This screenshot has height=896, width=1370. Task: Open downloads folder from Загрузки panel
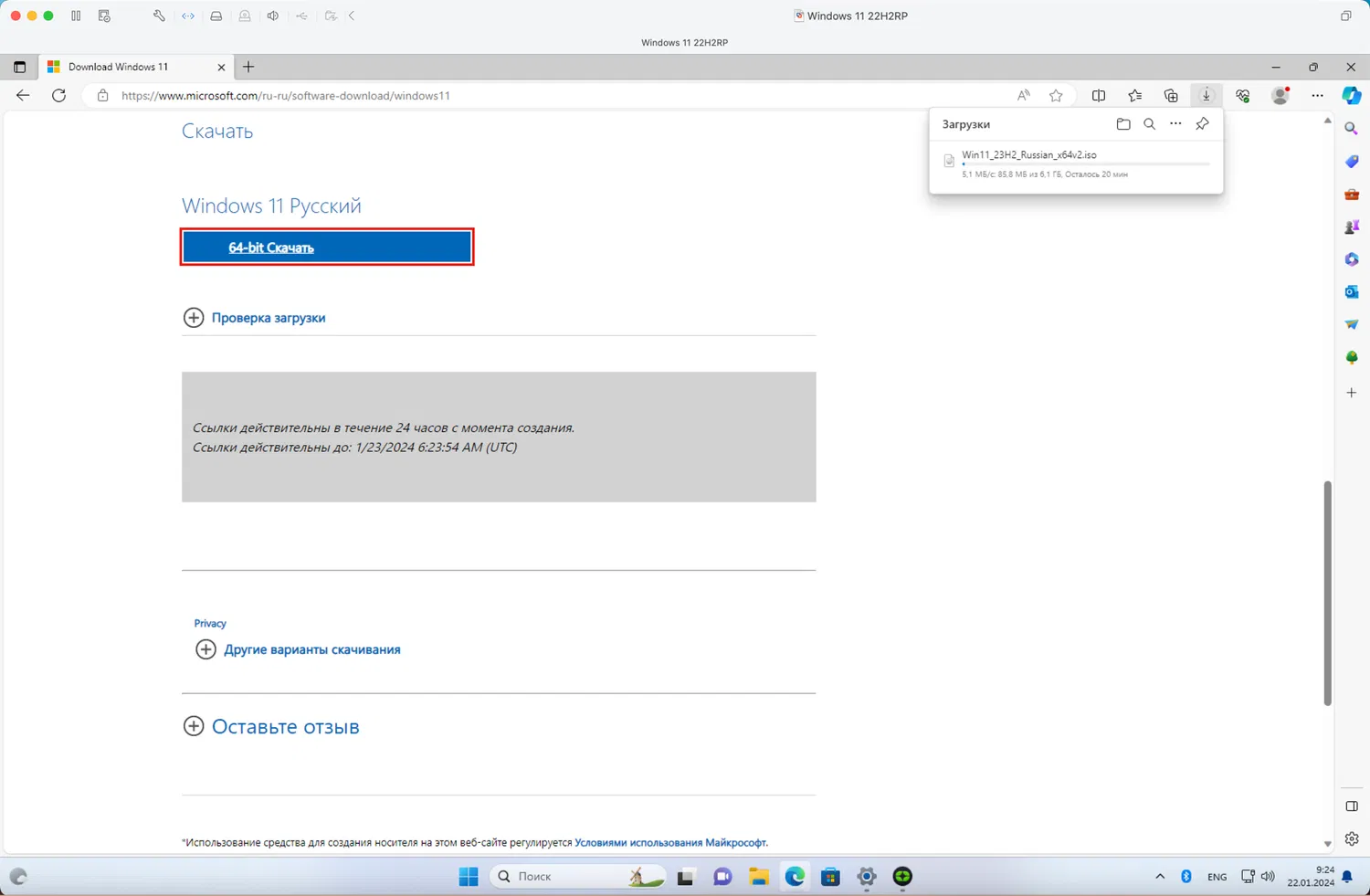pyautogui.click(x=1123, y=124)
